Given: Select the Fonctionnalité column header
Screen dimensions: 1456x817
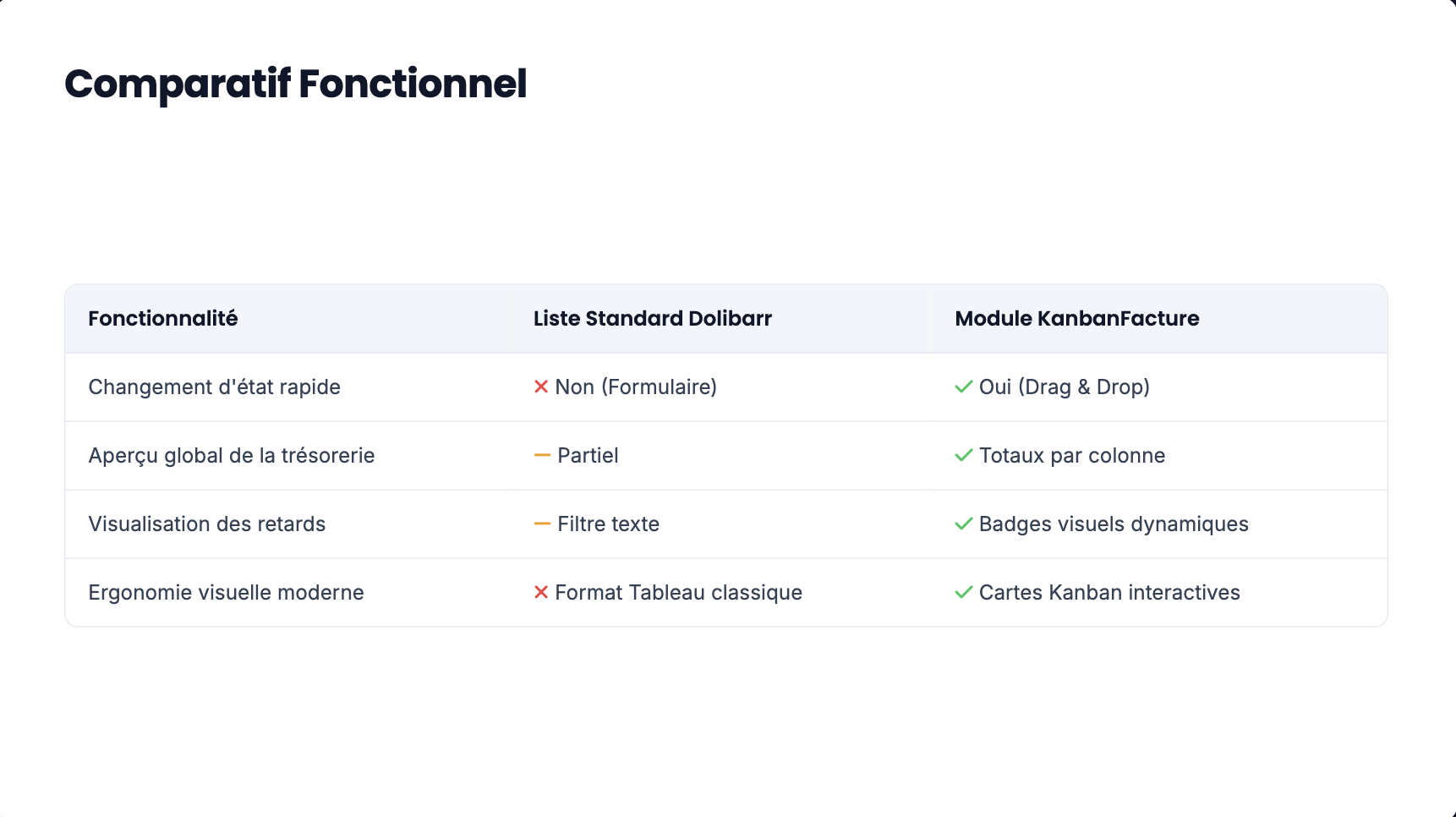Looking at the screenshot, I should [x=163, y=319].
